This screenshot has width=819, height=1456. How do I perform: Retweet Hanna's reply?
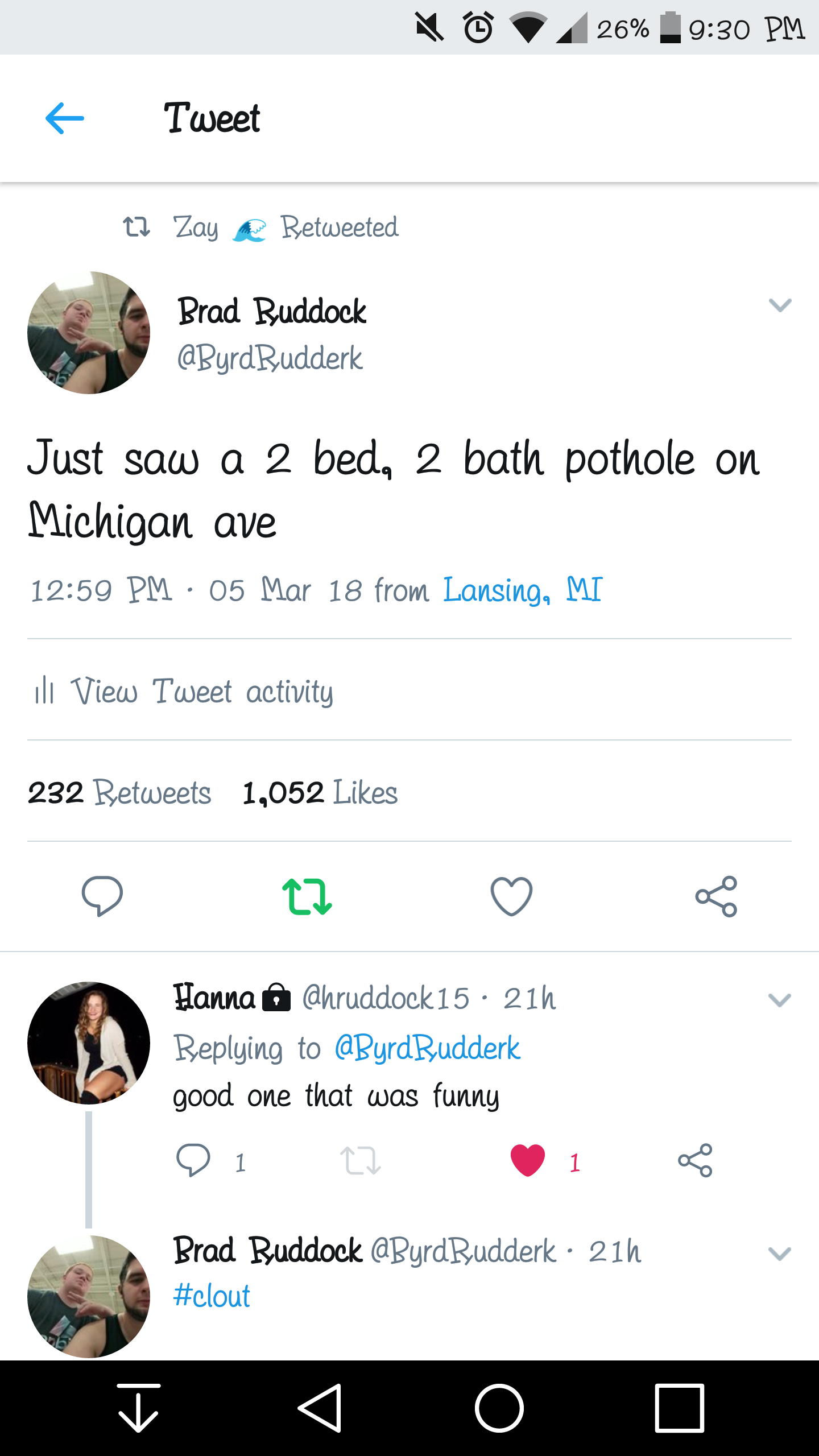tap(360, 1160)
